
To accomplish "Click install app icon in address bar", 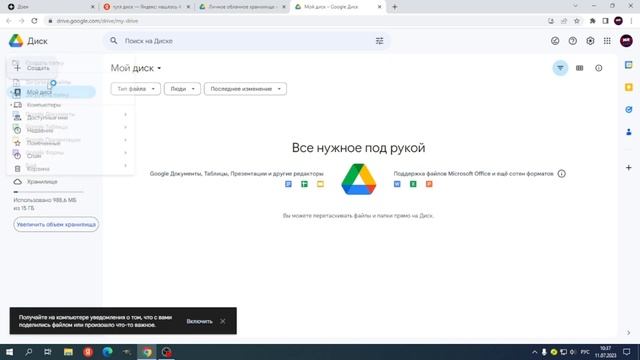I will point(551,21).
